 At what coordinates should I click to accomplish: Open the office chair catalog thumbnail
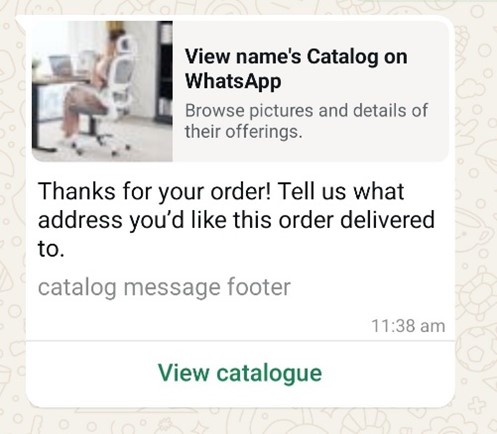pyautogui.click(x=102, y=91)
